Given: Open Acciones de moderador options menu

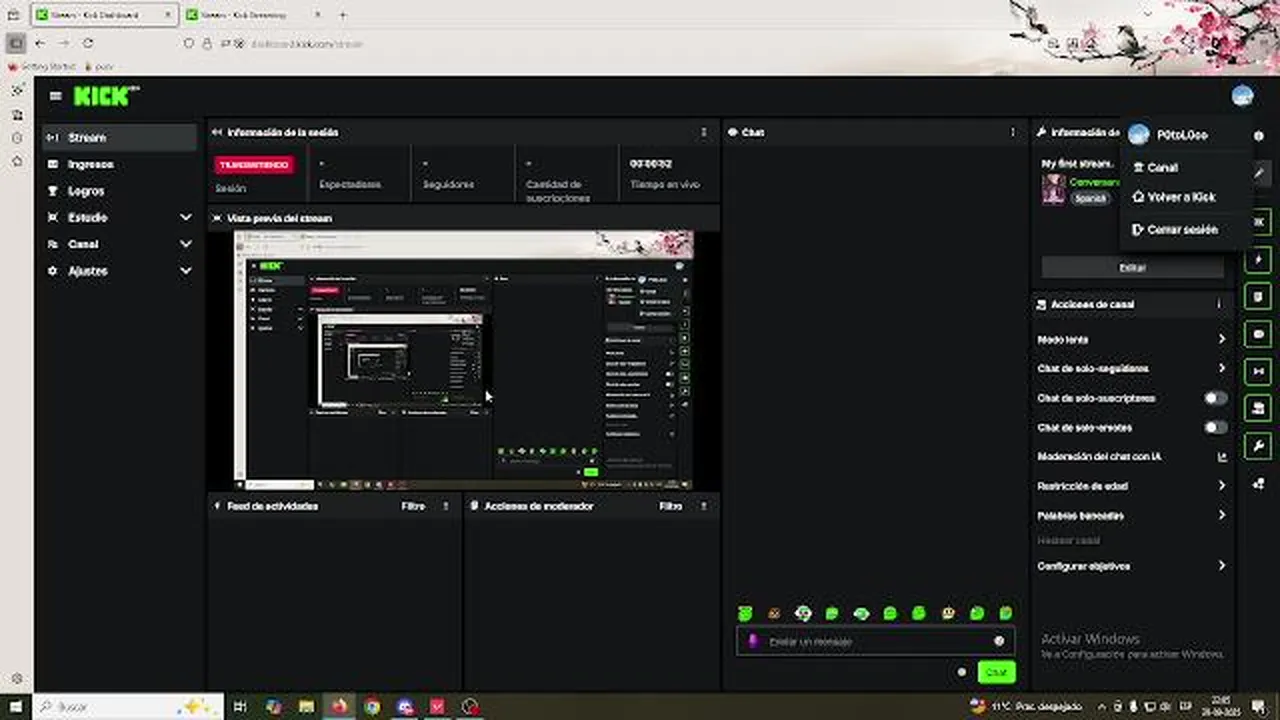Looking at the screenshot, I should coord(704,506).
